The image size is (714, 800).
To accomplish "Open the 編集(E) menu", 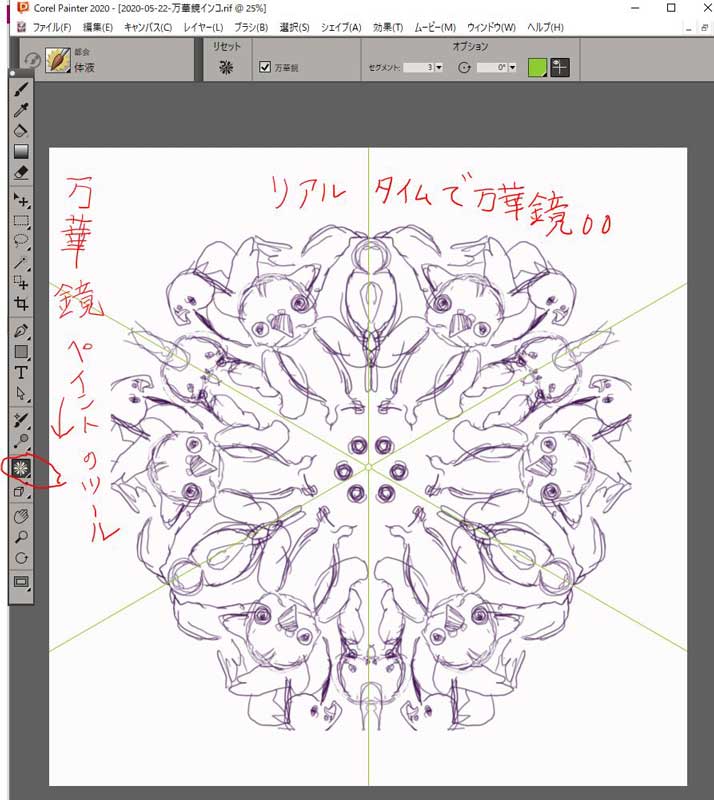I will (x=97, y=28).
